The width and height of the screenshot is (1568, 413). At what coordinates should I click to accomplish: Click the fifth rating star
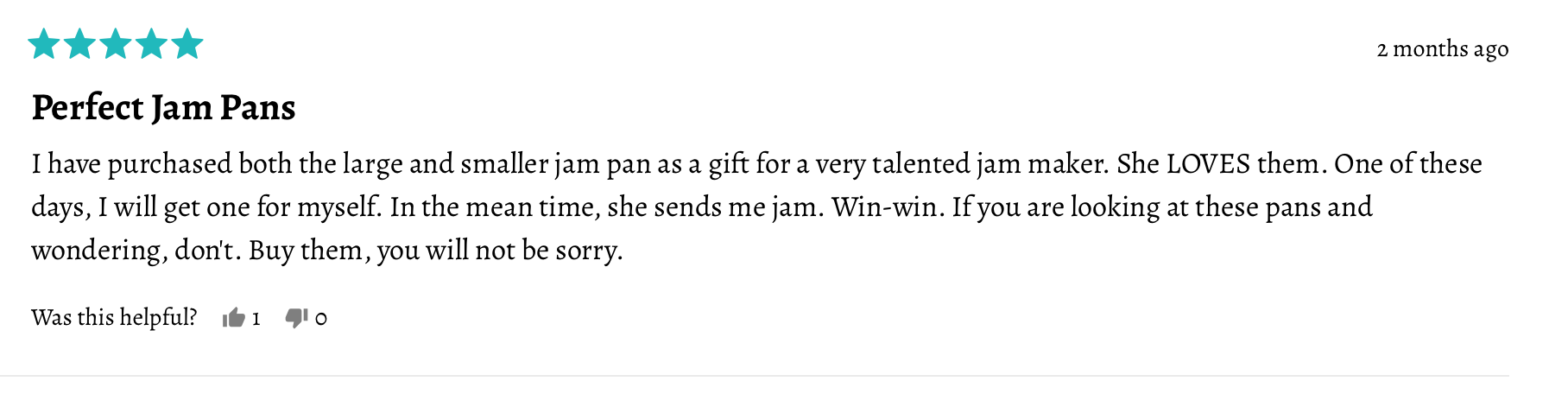pos(187,44)
